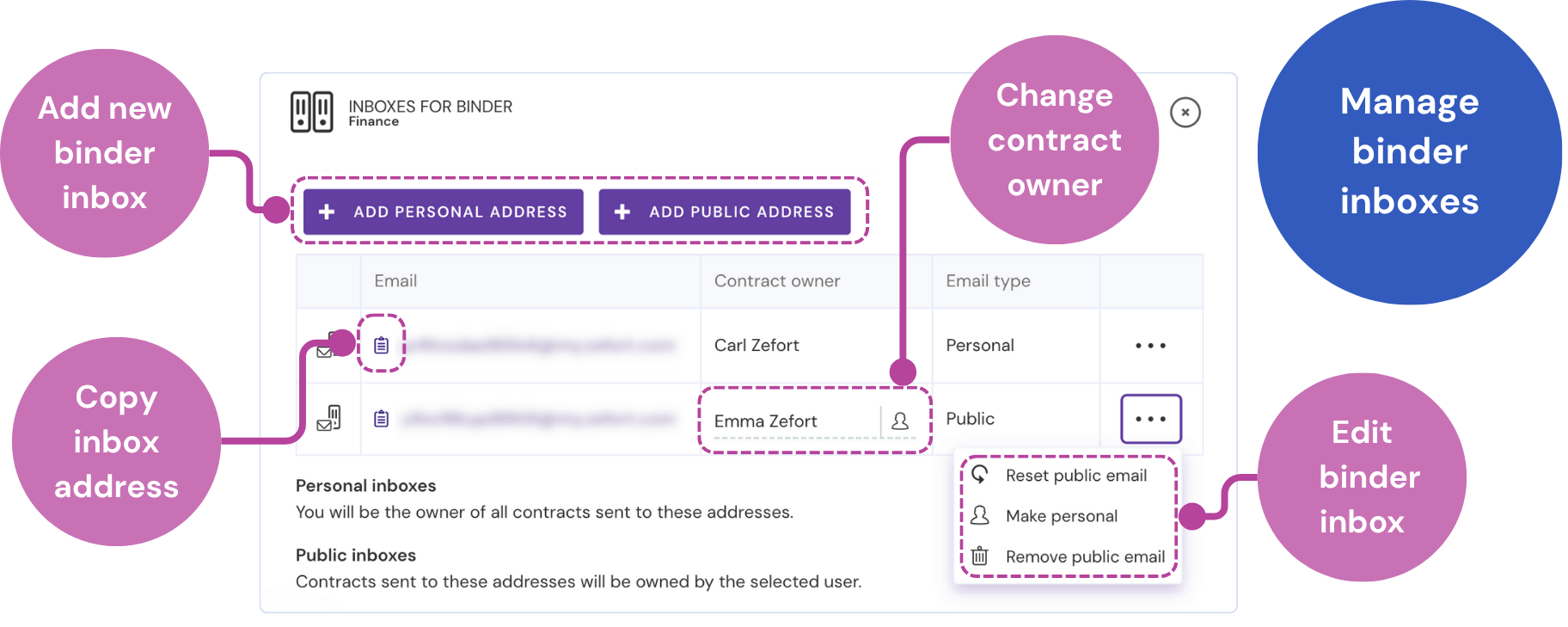This screenshot has width=1568, height=627.
Task: Click the Email column header
Action: [395, 280]
